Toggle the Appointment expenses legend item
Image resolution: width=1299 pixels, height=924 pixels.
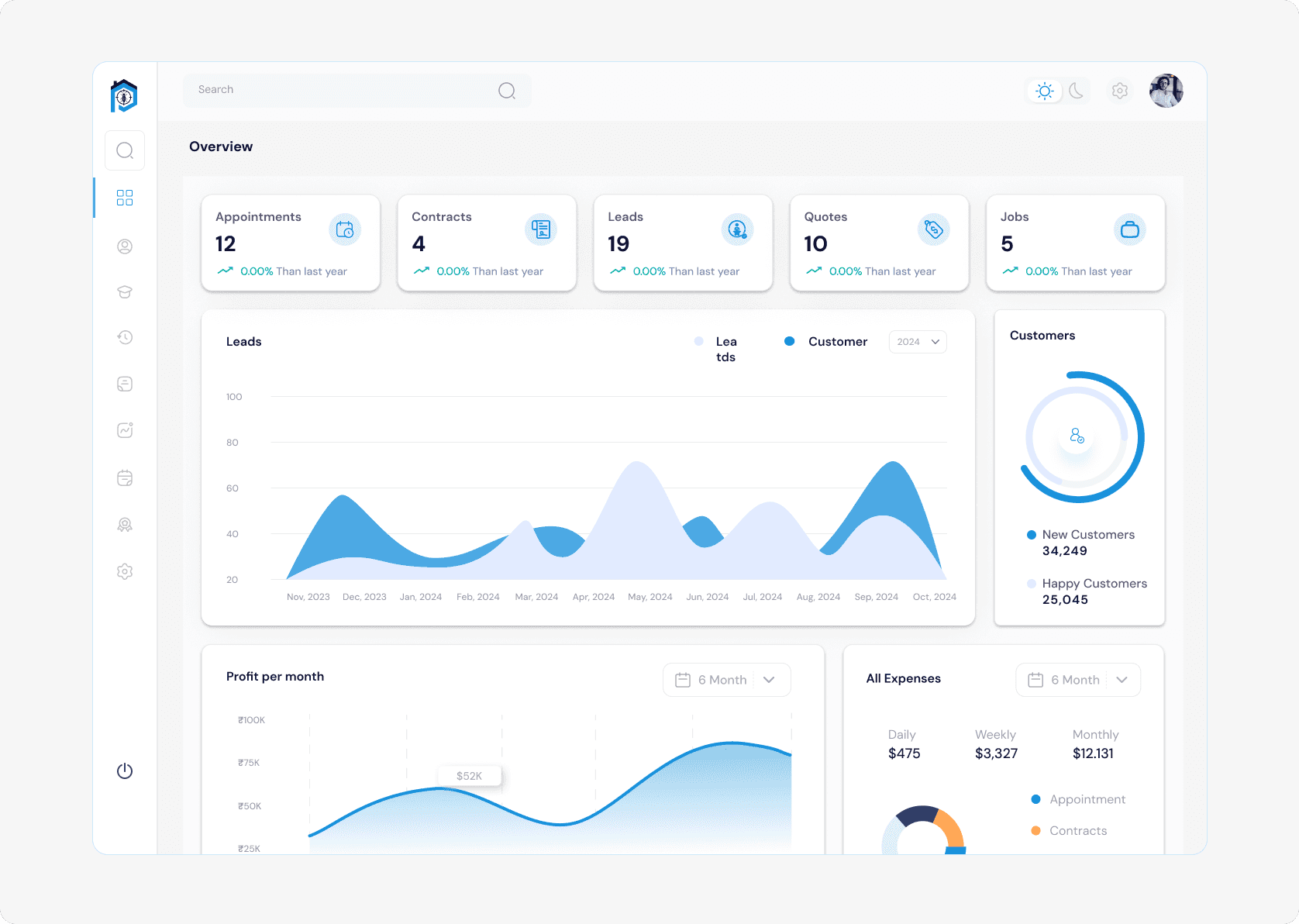pyautogui.click(x=1079, y=799)
